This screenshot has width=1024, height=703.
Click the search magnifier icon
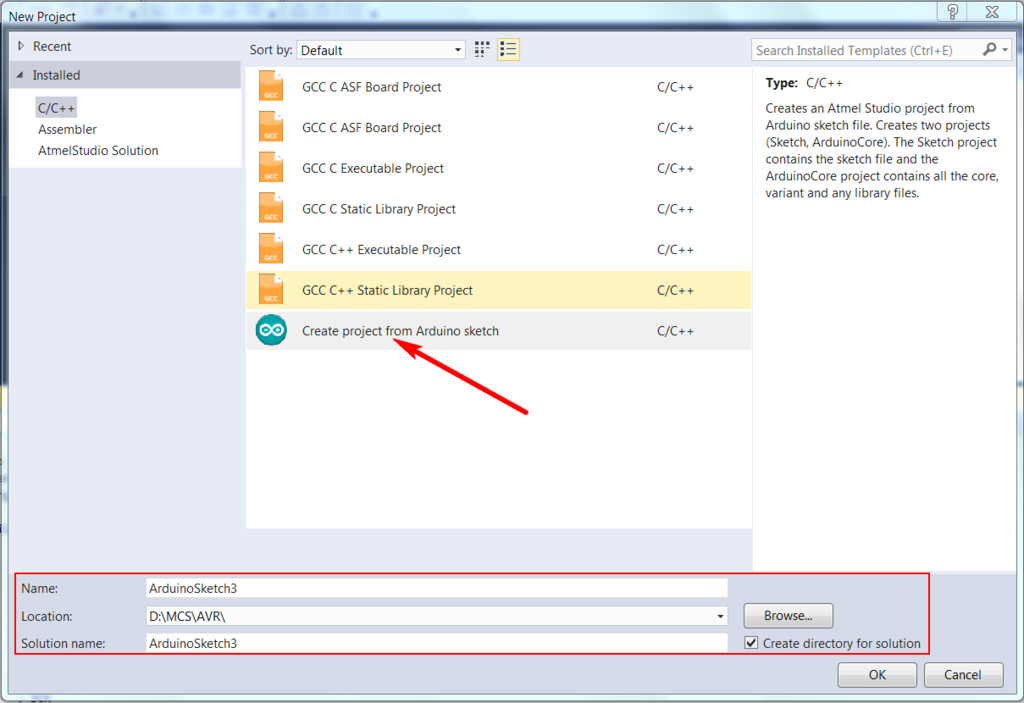pyautogui.click(x=989, y=50)
